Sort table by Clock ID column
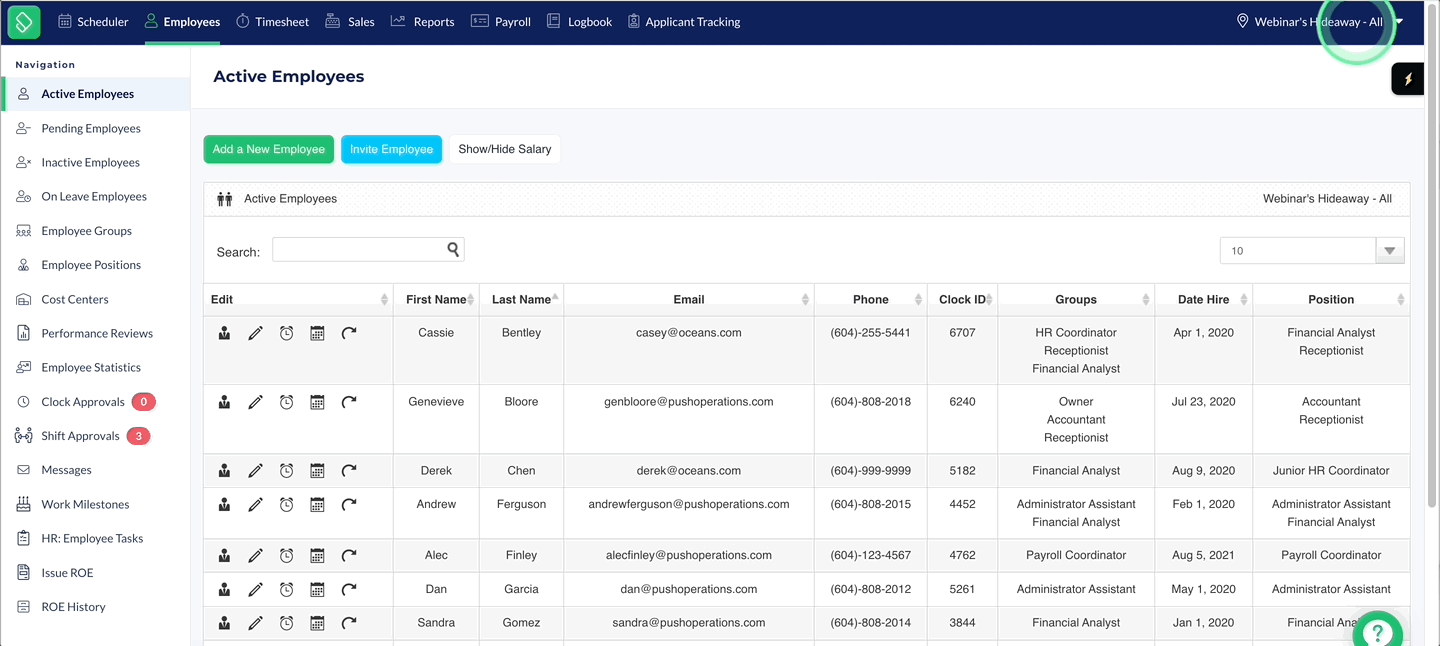 (x=962, y=299)
